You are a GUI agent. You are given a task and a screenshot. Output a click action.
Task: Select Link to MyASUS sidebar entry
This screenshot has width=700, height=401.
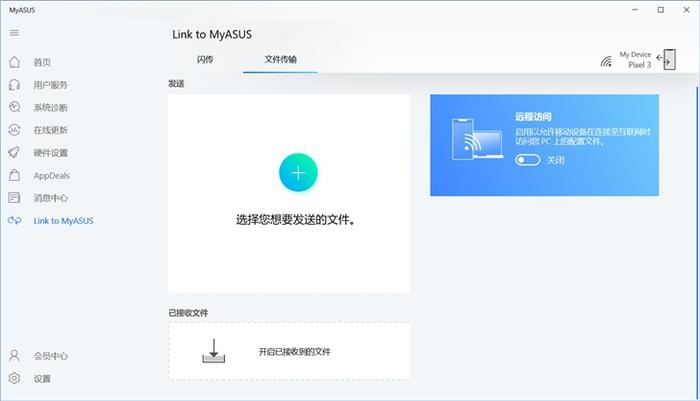click(63, 221)
